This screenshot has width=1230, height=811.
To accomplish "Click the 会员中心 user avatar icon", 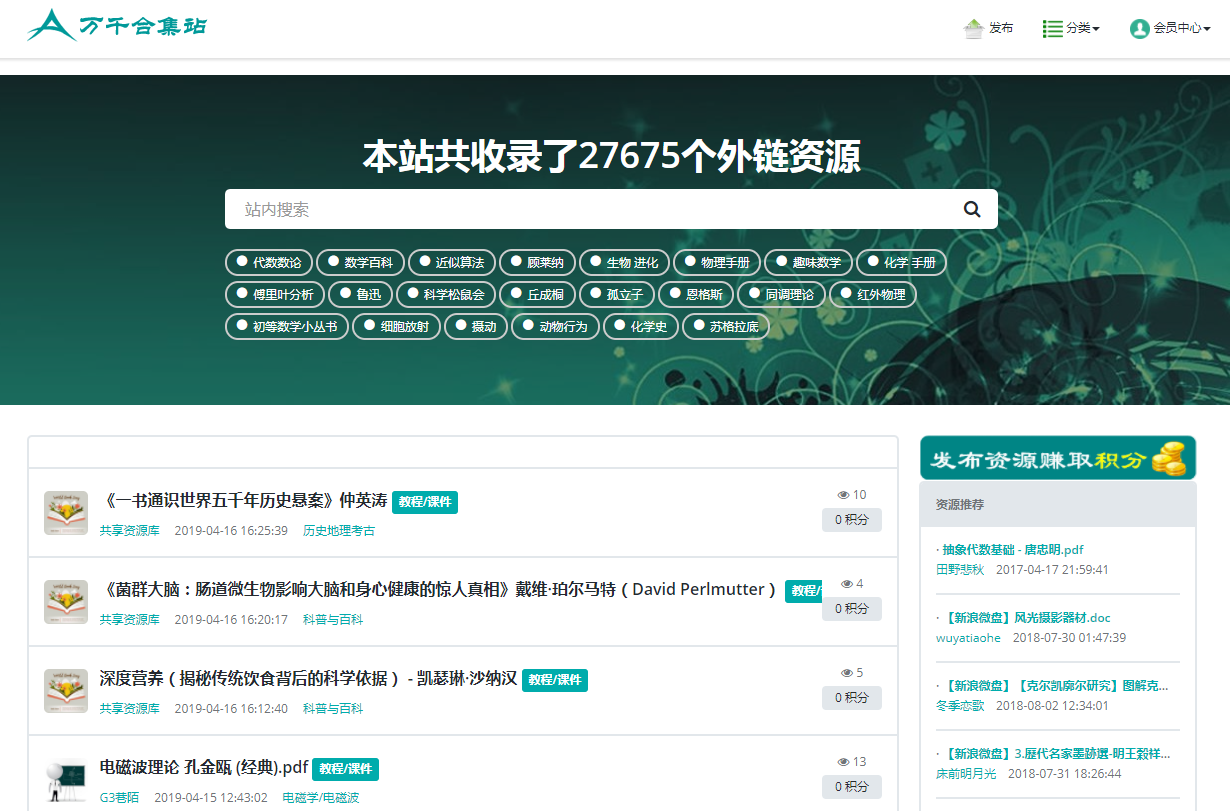I will pos(1139,29).
